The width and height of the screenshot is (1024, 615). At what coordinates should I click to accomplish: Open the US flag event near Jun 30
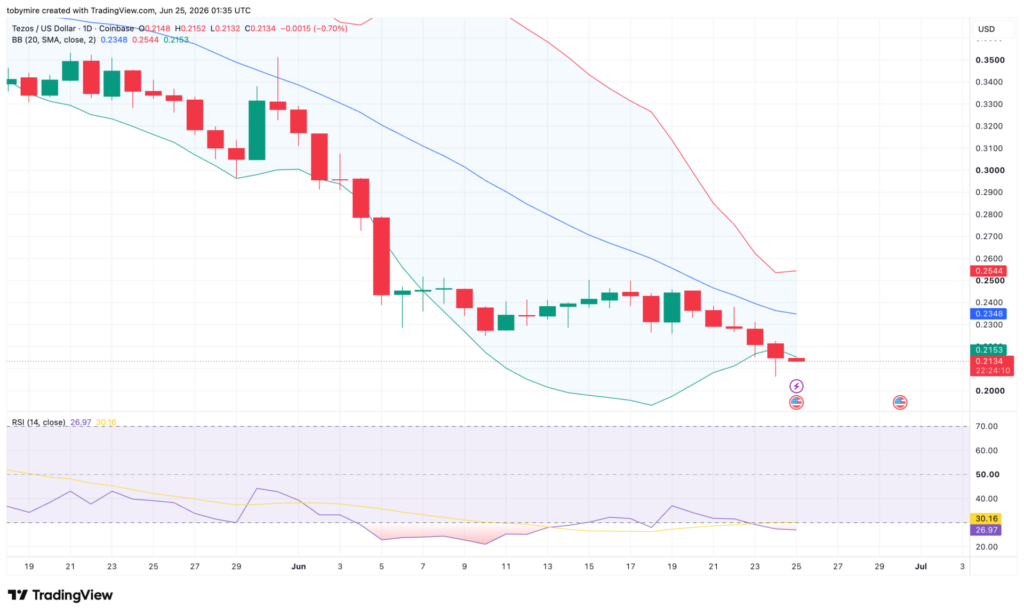pos(900,402)
